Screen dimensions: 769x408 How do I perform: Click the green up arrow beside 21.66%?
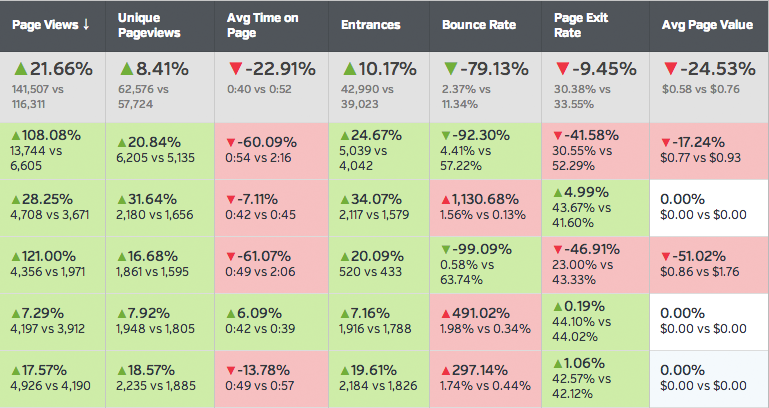[x=20, y=70]
